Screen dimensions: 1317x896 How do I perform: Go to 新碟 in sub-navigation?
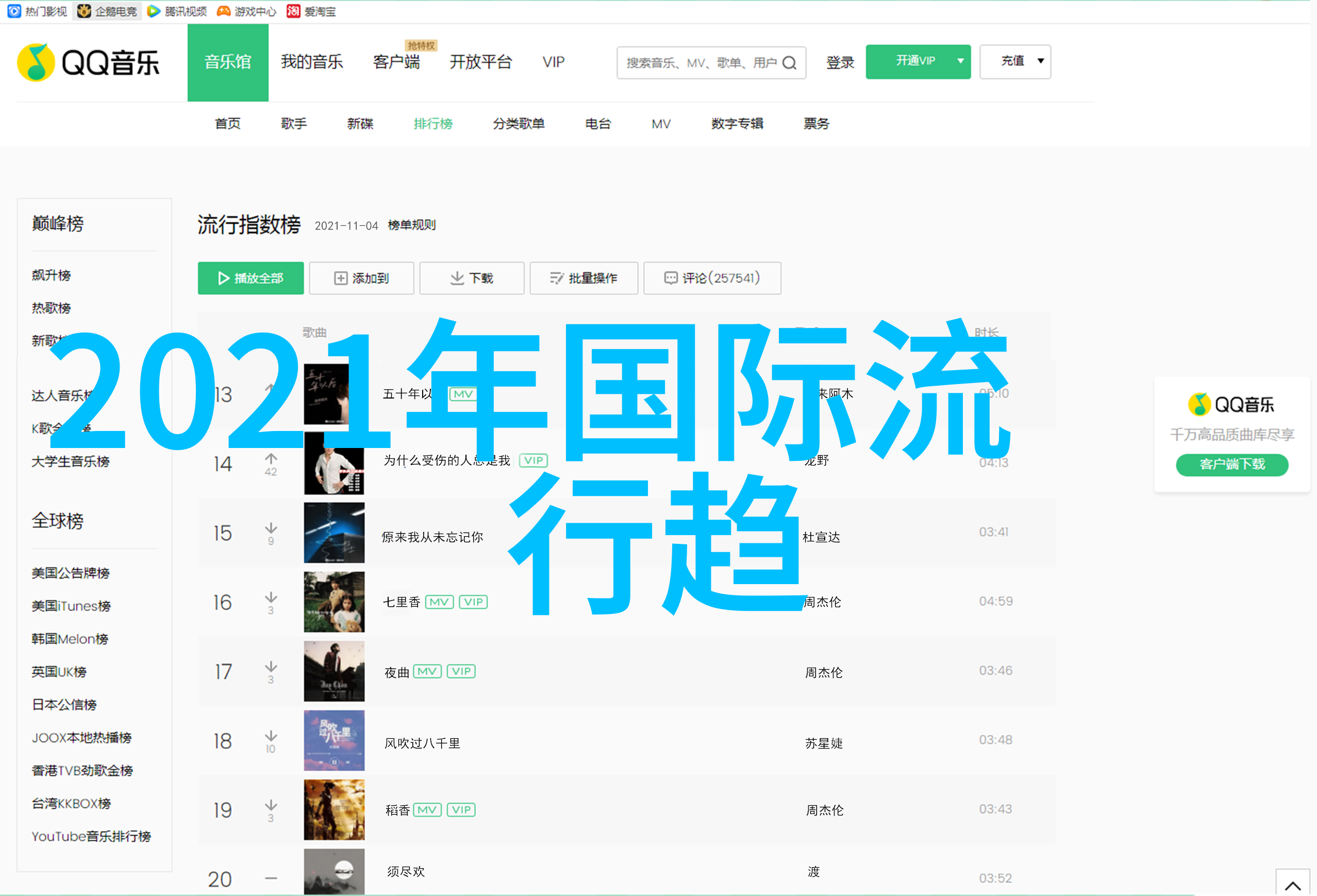click(x=360, y=124)
